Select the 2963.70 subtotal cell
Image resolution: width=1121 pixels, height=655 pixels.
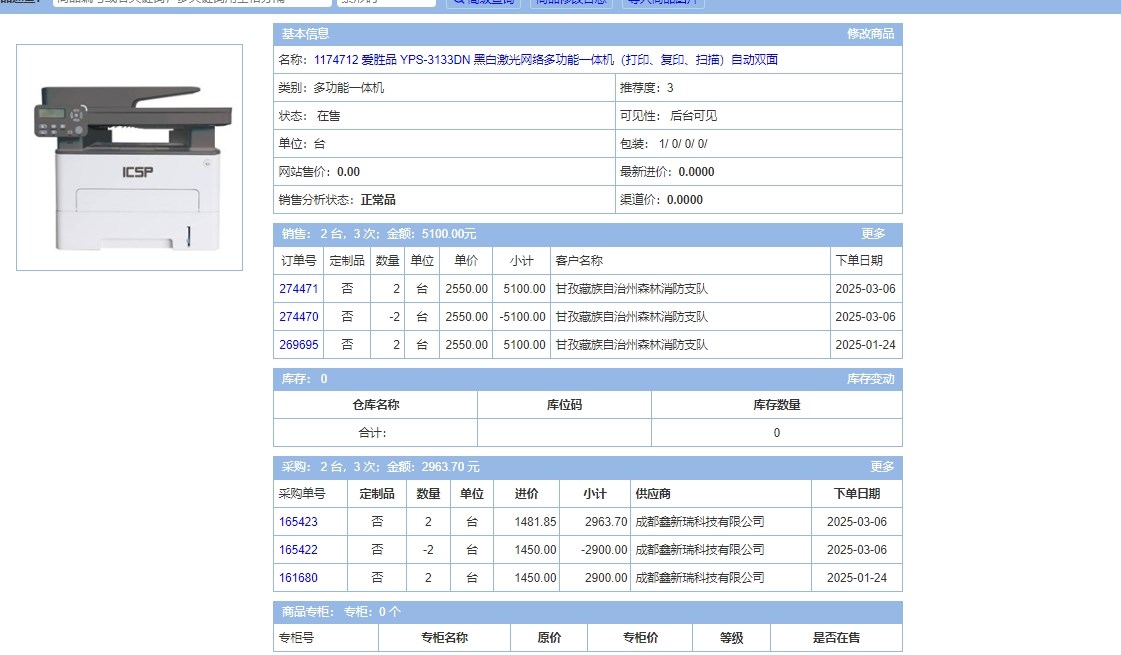[595, 522]
